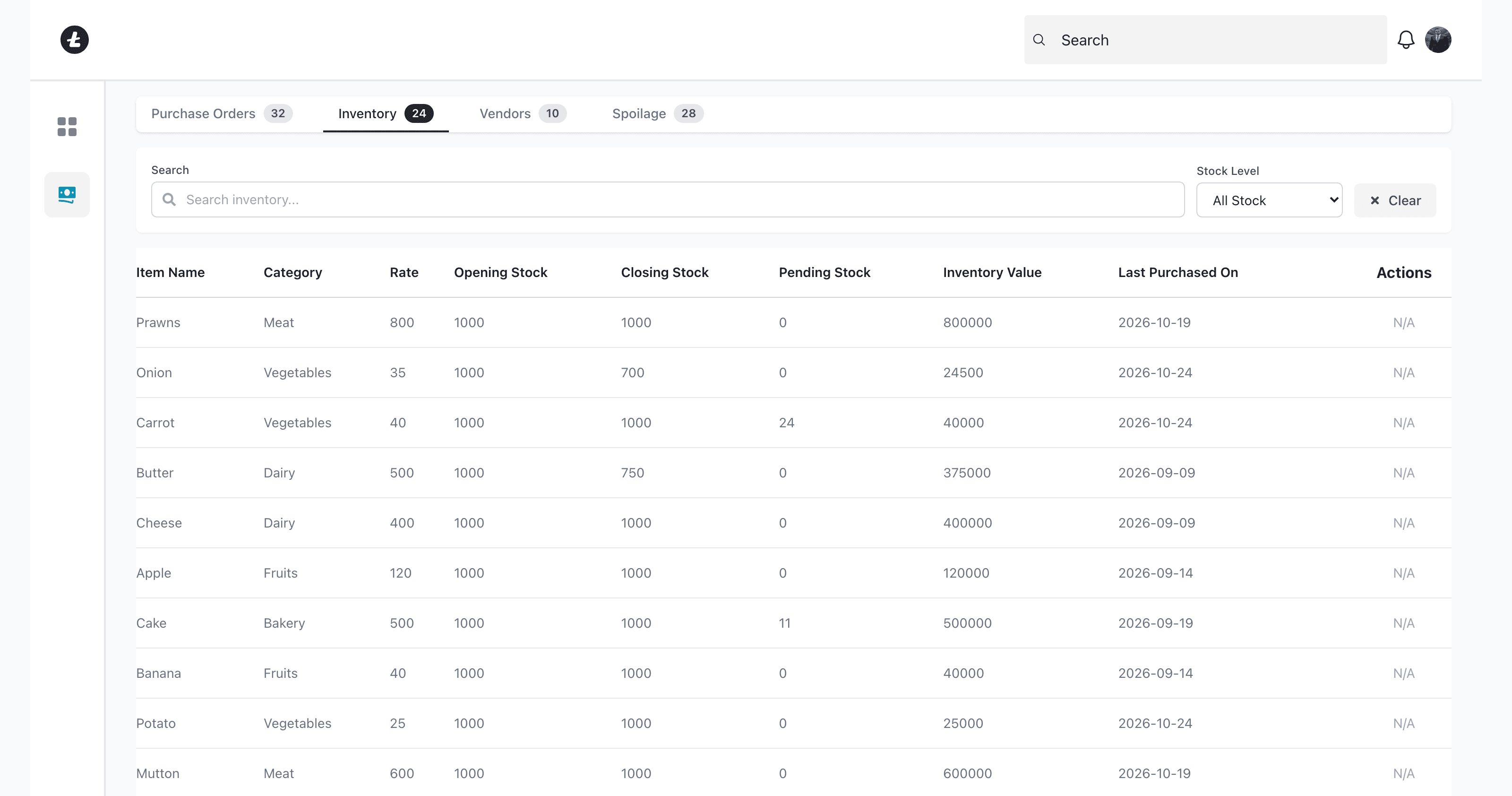Viewport: 1512px width, 796px height.
Task: Click the Rate column header
Action: [x=404, y=272]
